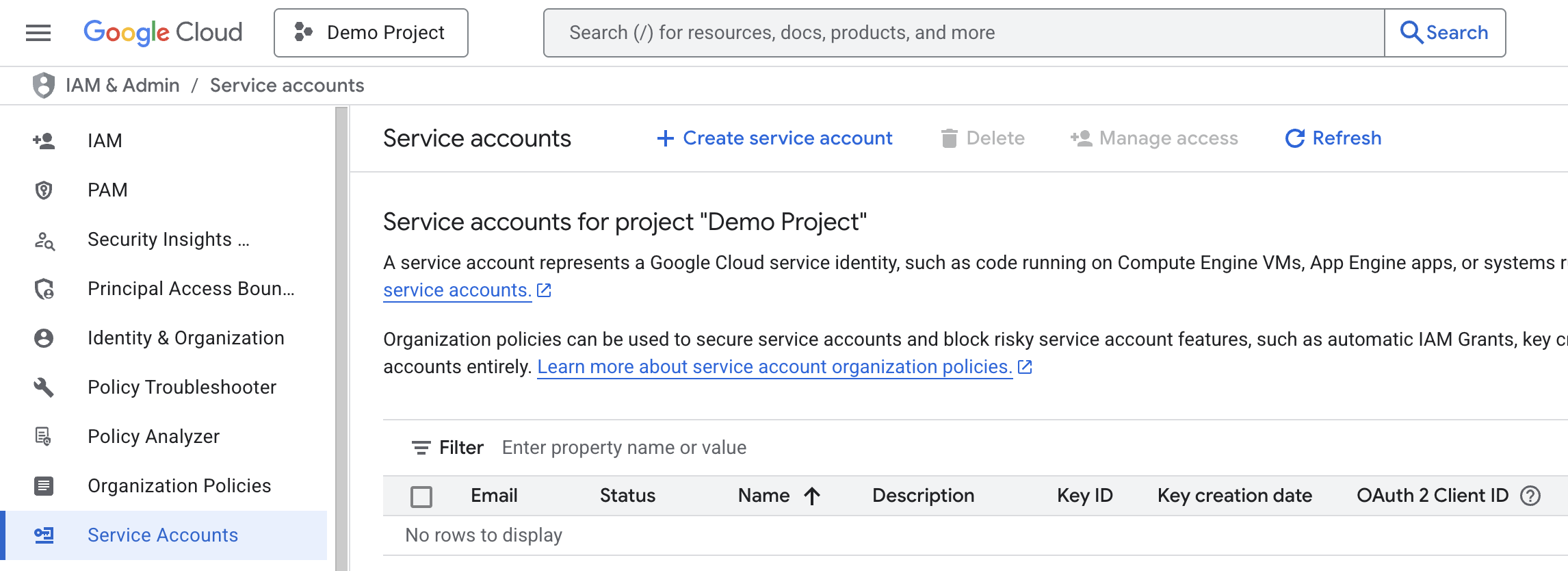Open Principal Access Boundary sidebar item

coord(190,288)
